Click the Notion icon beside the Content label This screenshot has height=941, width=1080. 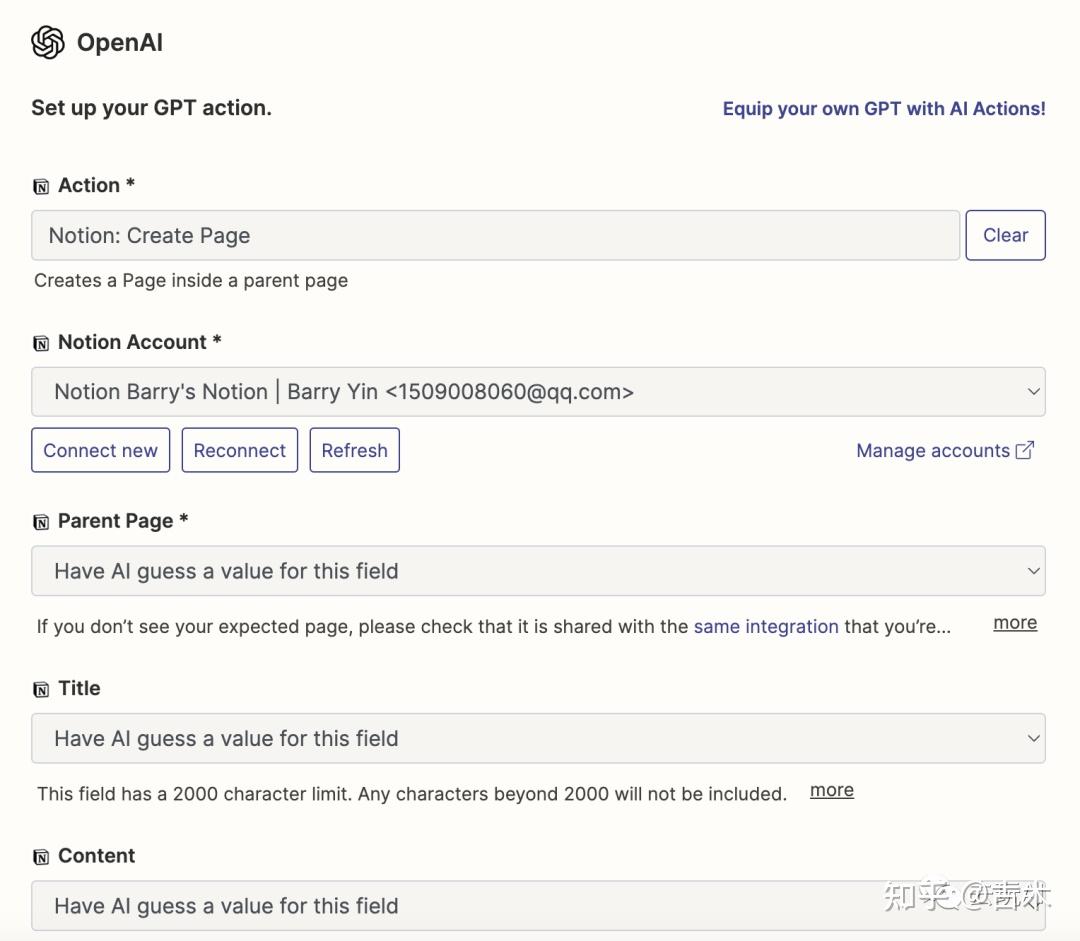40,856
